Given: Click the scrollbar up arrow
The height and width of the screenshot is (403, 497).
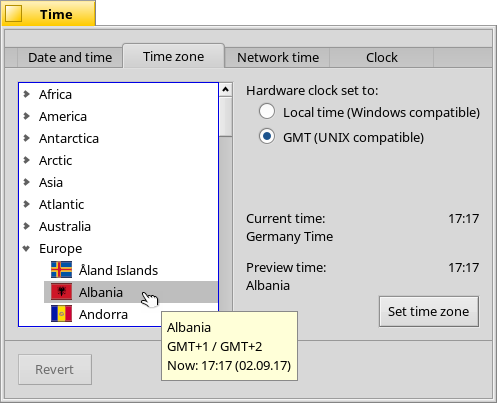Looking at the screenshot, I should pos(226,89).
